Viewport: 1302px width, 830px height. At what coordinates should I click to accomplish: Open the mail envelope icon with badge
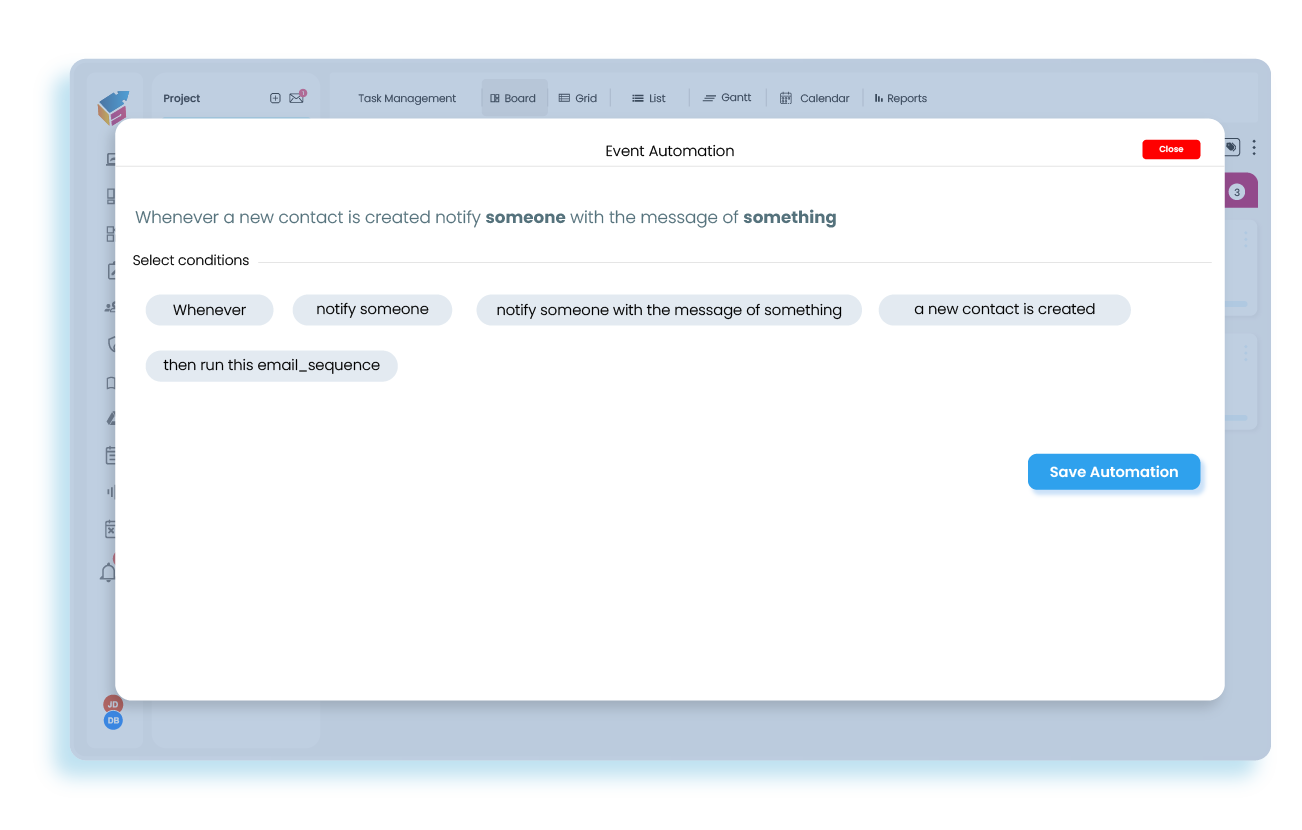[296, 98]
